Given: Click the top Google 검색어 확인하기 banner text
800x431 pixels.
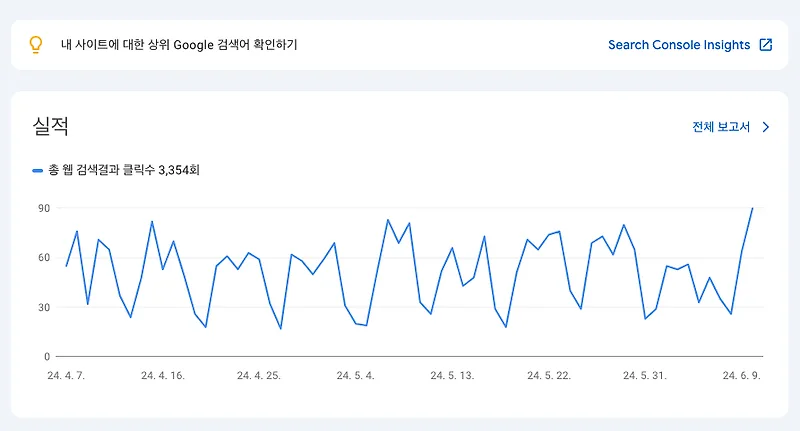Looking at the screenshot, I should coord(179,45).
